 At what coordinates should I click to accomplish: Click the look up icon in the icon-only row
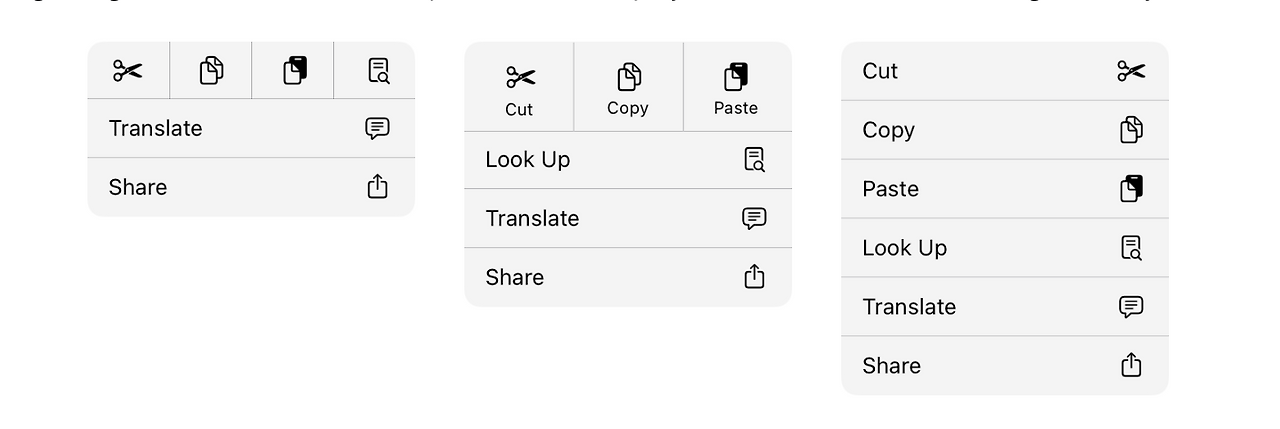point(377,71)
